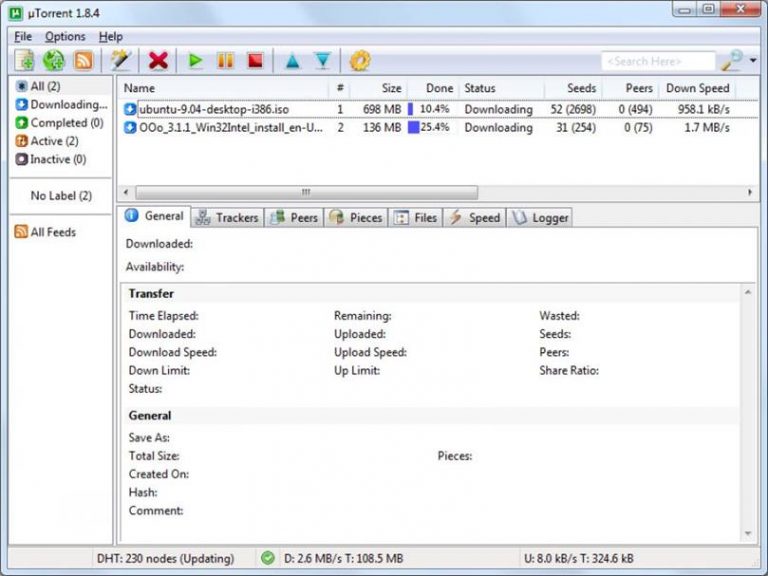Image resolution: width=768 pixels, height=576 pixels.
Task: Open the Help menu
Action: tap(111, 37)
